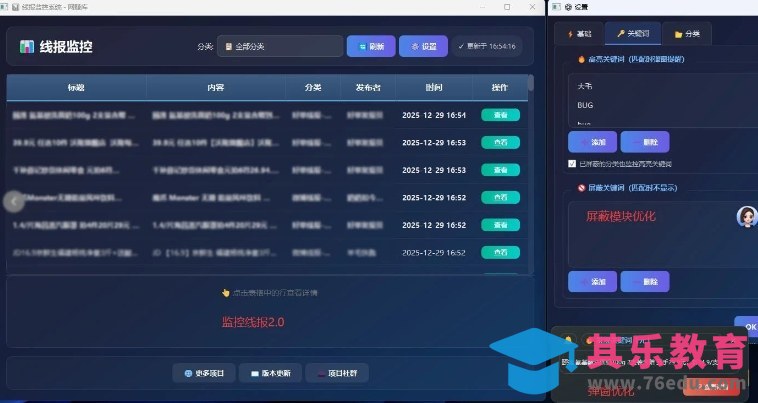Click the gear icon in the settings title bar
Image resolution: width=758 pixels, height=403 pixels.
pyautogui.click(x=568, y=7)
